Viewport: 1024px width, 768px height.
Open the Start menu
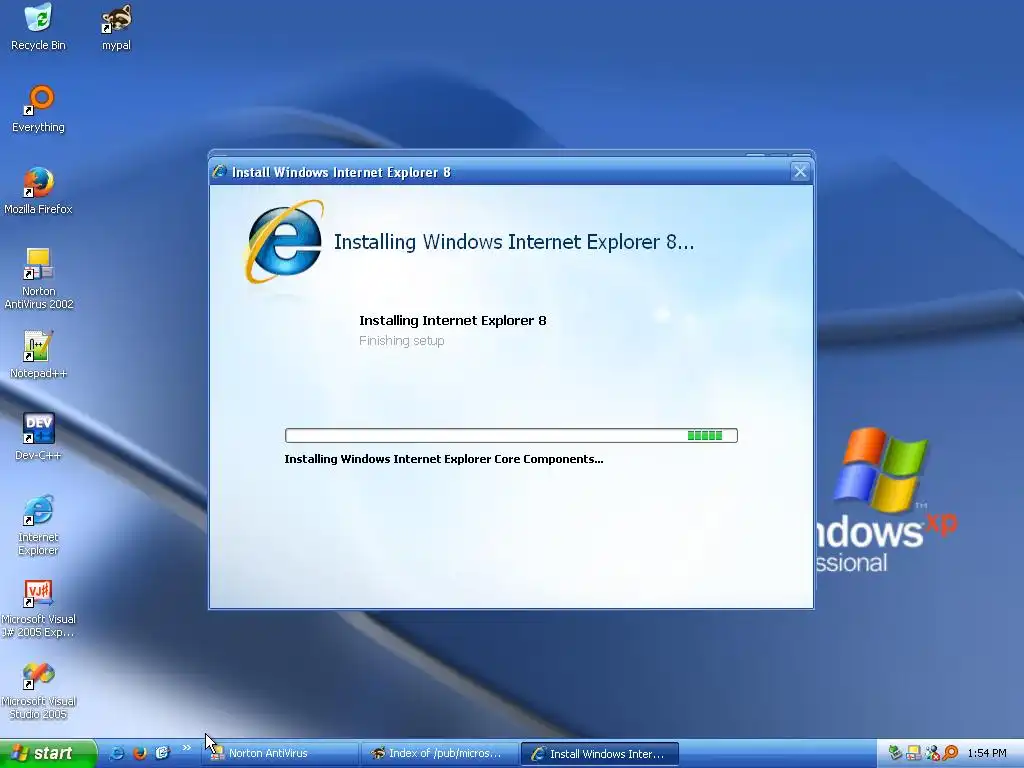tap(48, 754)
